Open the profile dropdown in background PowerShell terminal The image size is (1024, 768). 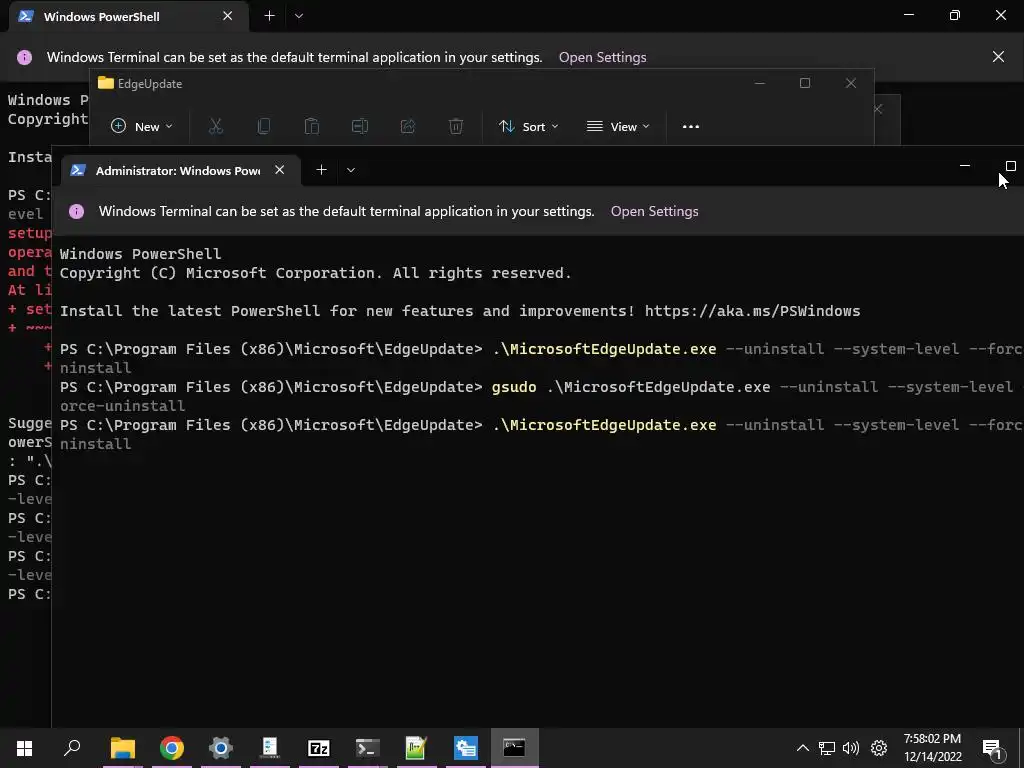[298, 16]
